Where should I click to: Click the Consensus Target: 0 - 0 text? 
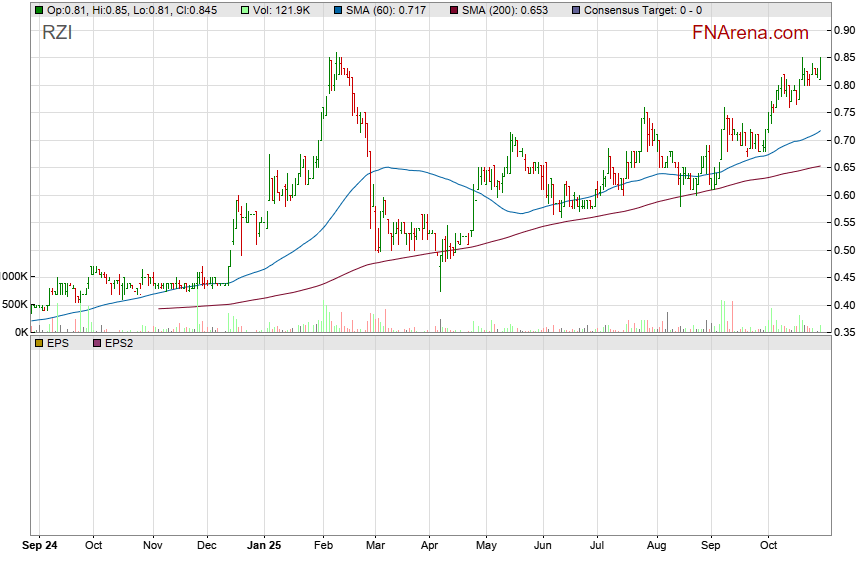tap(642, 10)
